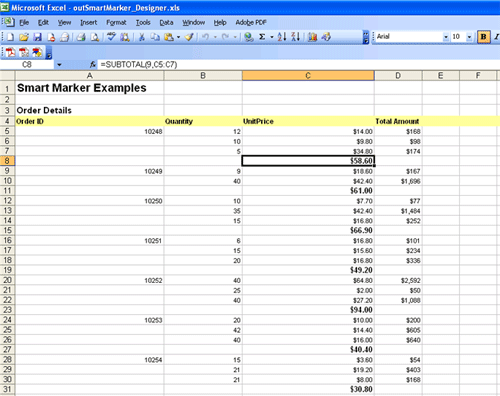Cut the selection with the scissors icon
The width and height of the screenshot is (500, 396).
[x=142, y=37]
